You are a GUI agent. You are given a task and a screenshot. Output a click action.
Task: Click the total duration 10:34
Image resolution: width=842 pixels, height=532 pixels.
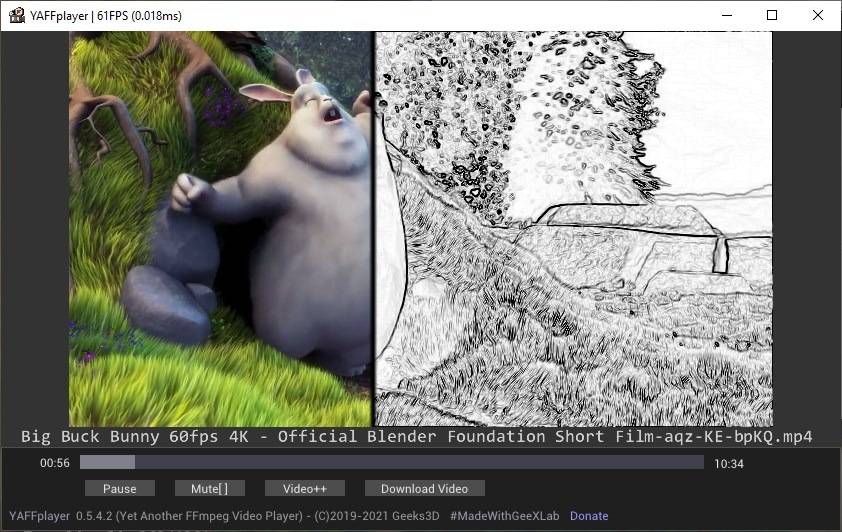(x=729, y=464)
